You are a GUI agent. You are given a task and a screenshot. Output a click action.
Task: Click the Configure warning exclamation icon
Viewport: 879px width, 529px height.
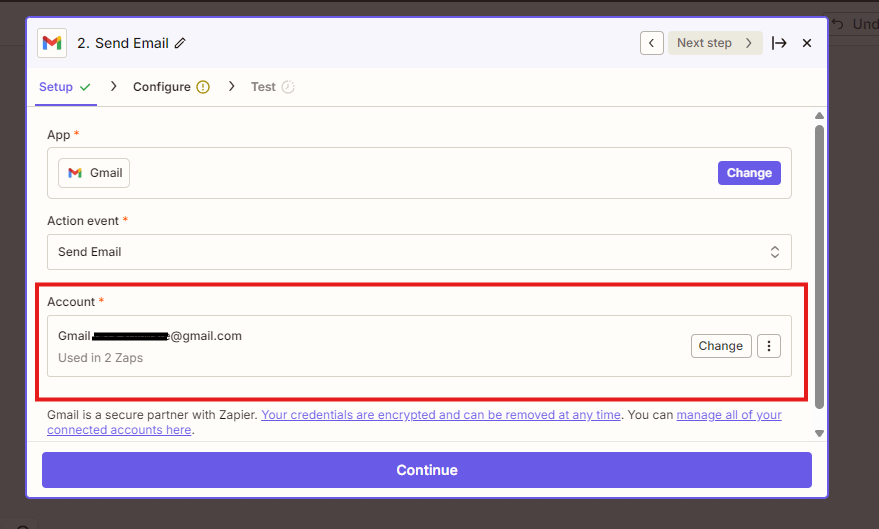click(x=203, y=87)
